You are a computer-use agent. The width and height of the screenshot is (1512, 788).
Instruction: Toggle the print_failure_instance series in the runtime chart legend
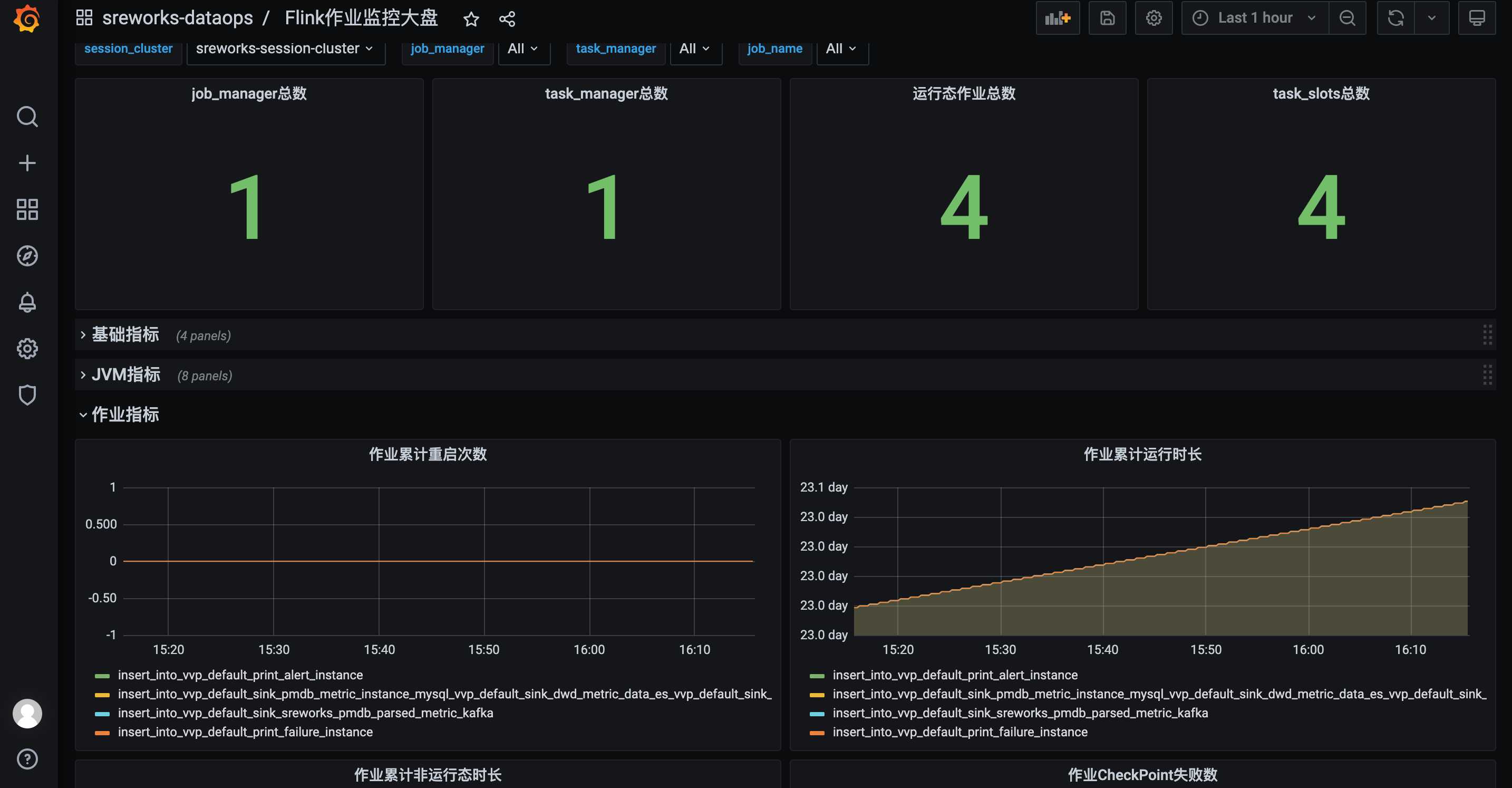pos(959,732)
